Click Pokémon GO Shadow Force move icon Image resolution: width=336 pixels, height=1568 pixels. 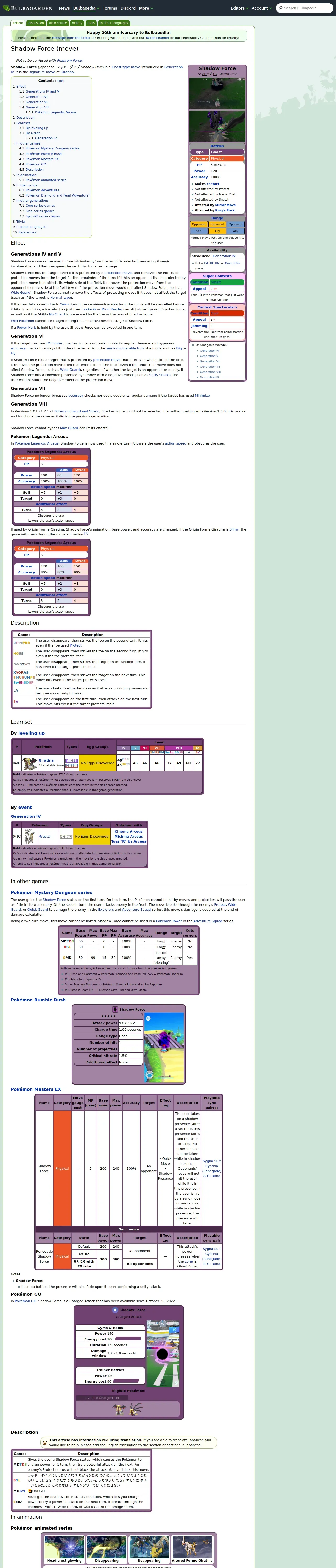pyautogui.click(x=115, y=1310)
